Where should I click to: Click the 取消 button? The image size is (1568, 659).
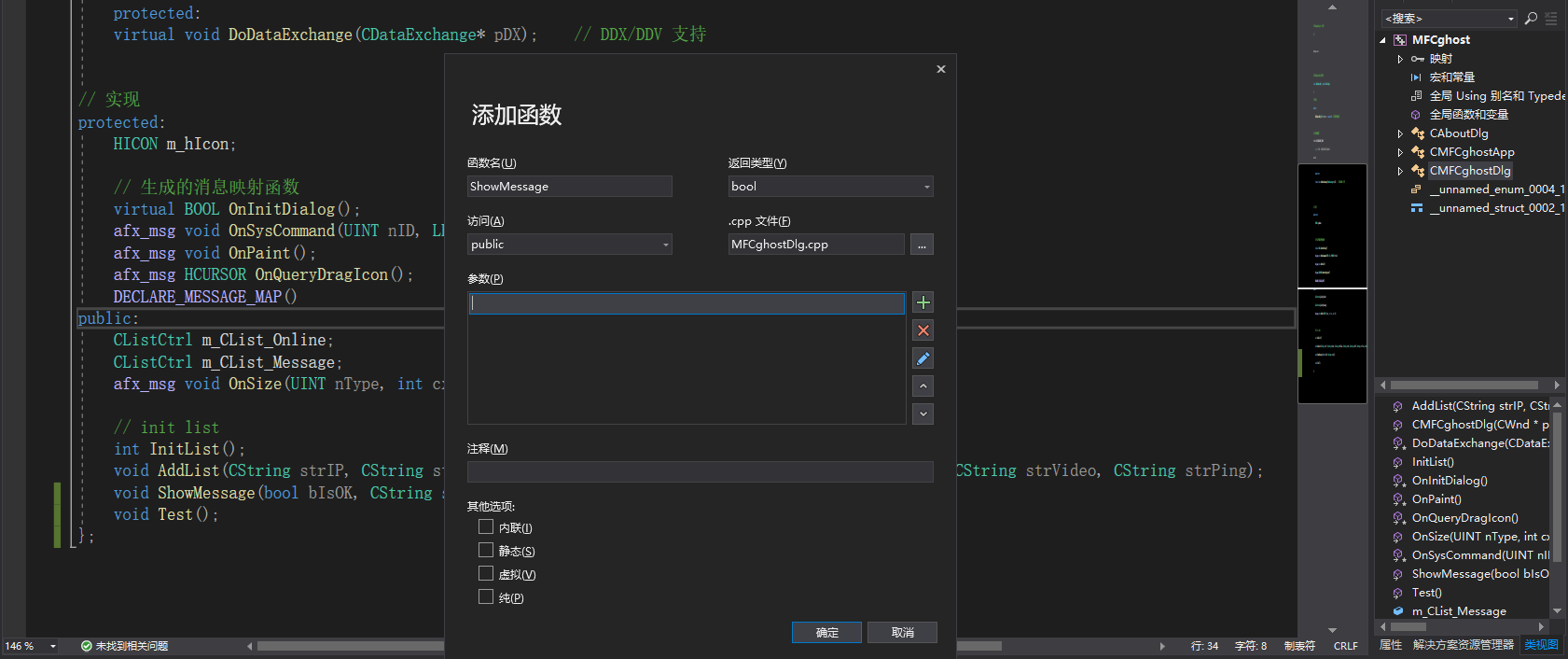point(902,633)
